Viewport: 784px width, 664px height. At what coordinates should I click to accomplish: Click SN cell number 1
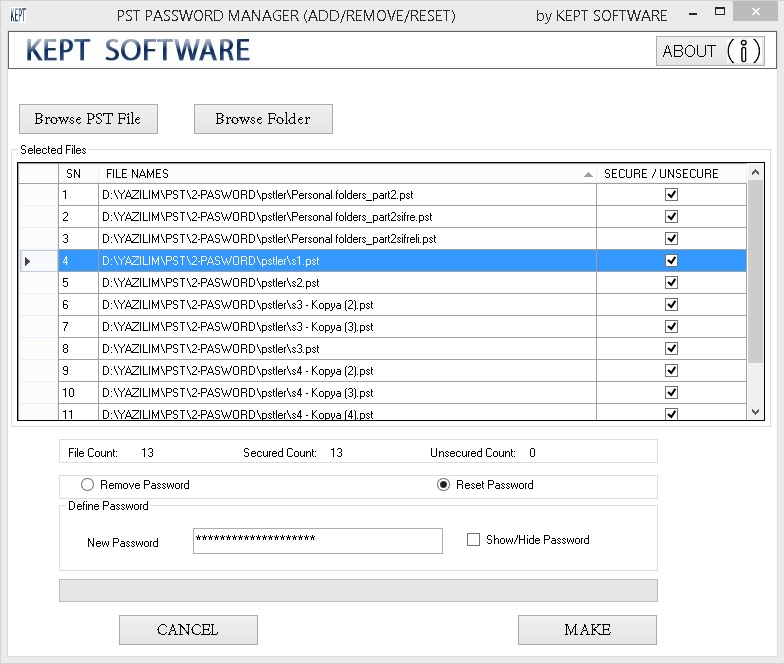(x=78, y=194)
